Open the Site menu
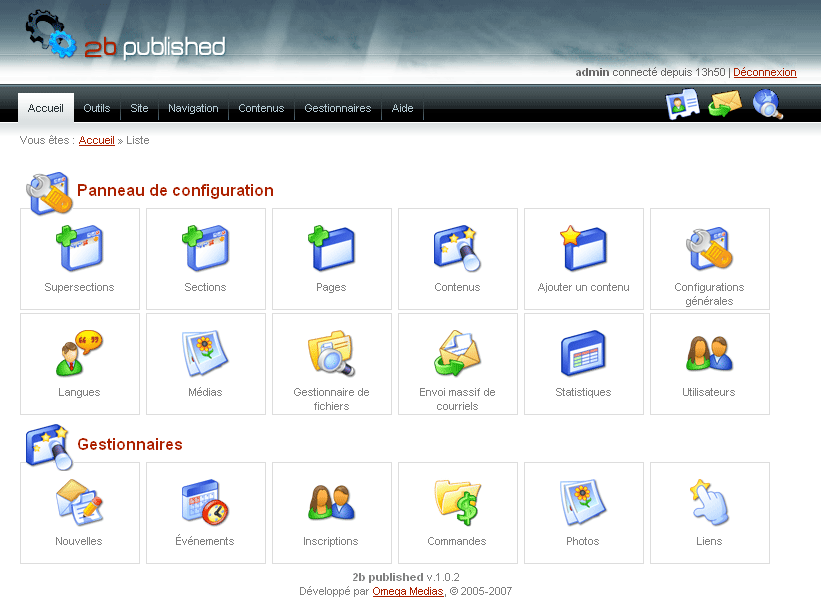Viewport: 821px width, 602px height. [139, 108]
